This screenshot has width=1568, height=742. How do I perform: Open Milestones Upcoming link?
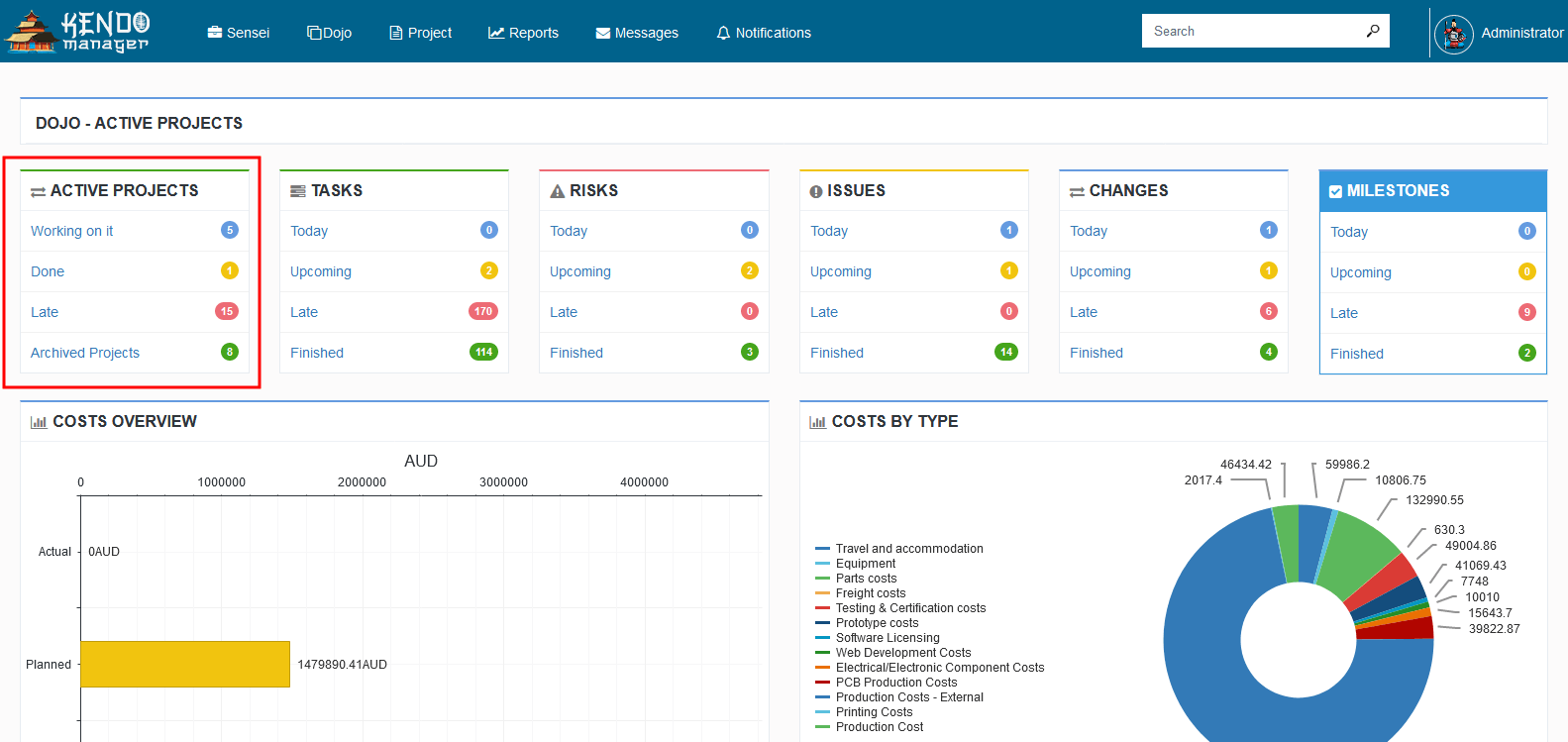tap(1361, 272)
